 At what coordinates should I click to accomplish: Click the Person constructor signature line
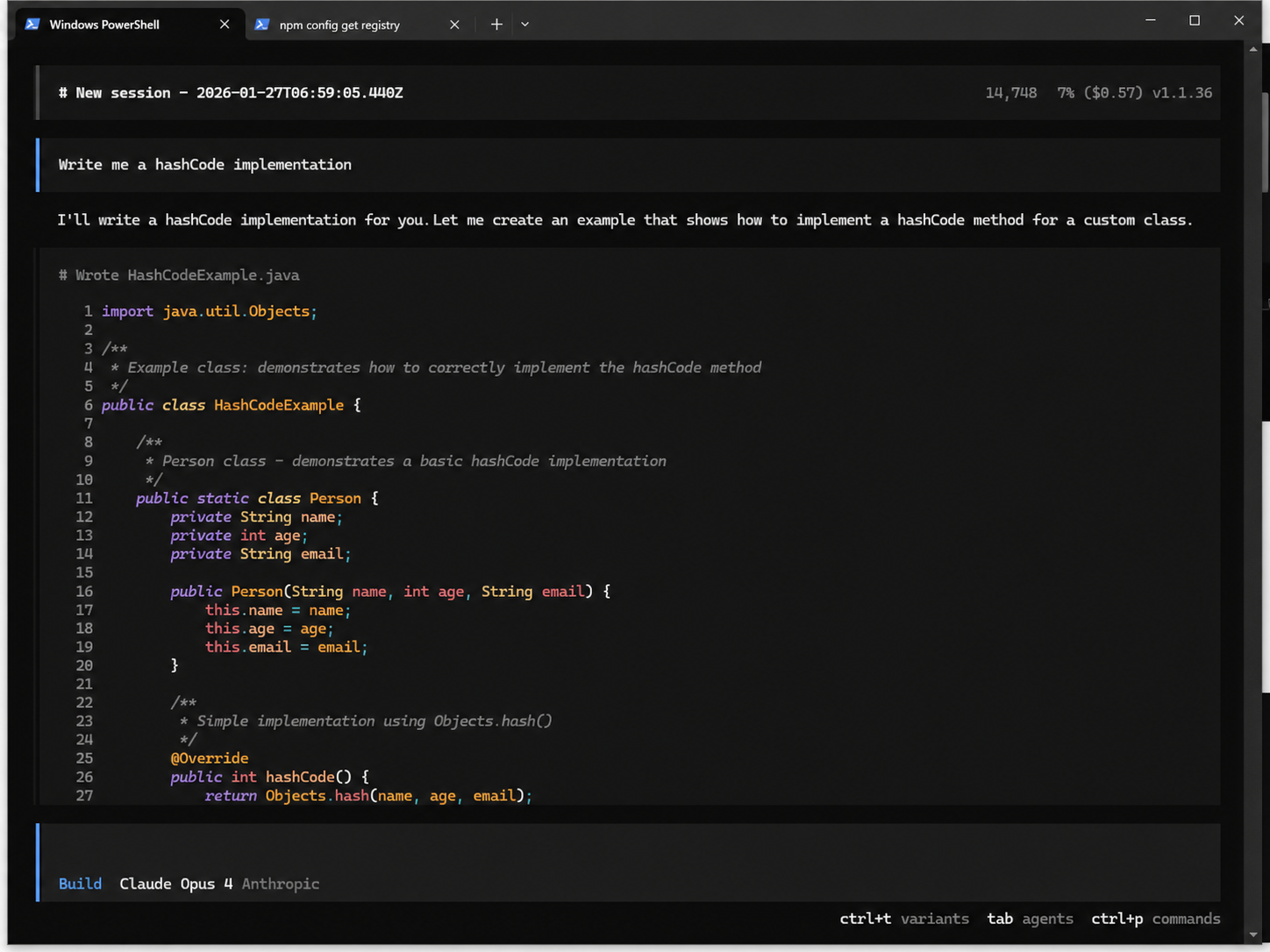point(390,592)
